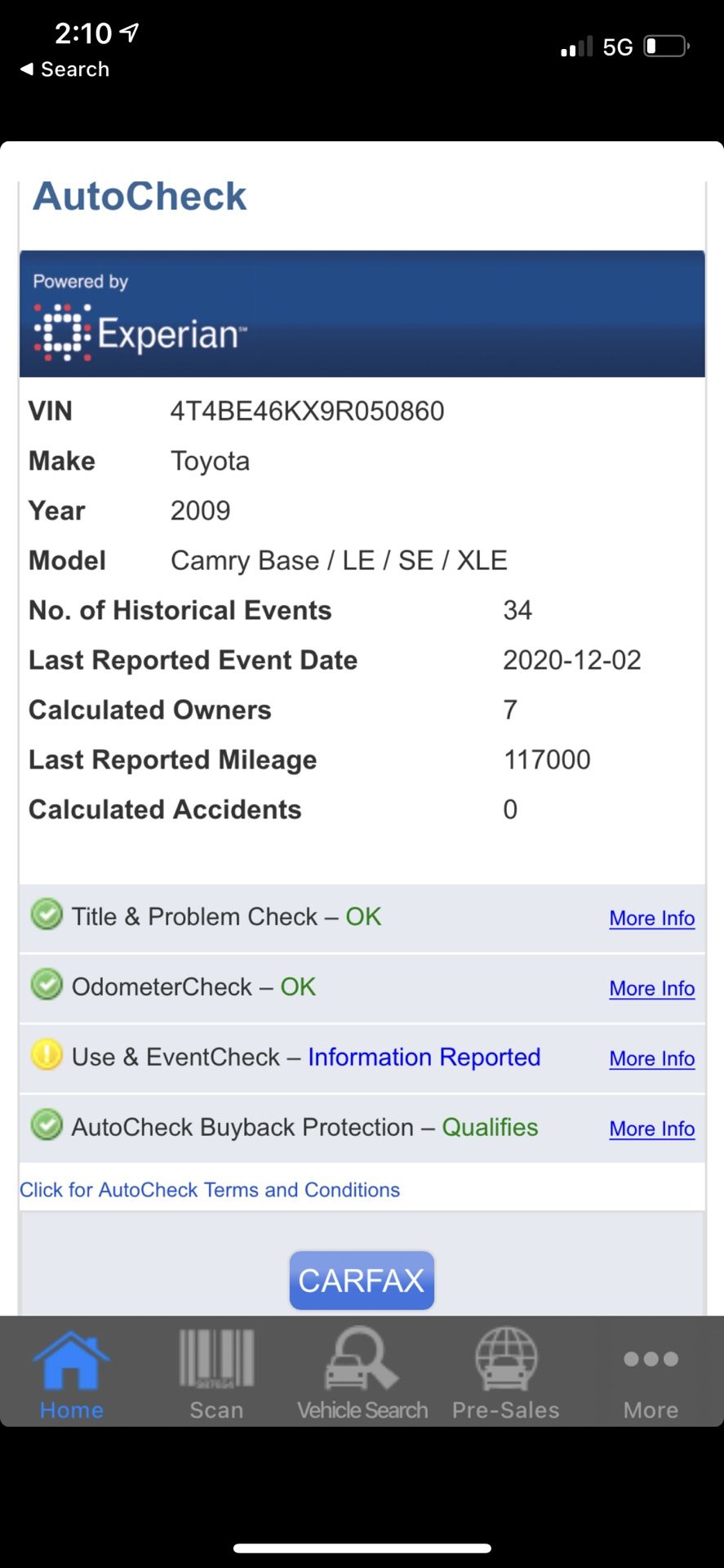Tap the Model value Camry Base / LE / SE / XLE
The width and height of the screenshot is (724, 1568).
tap(339, 561)
